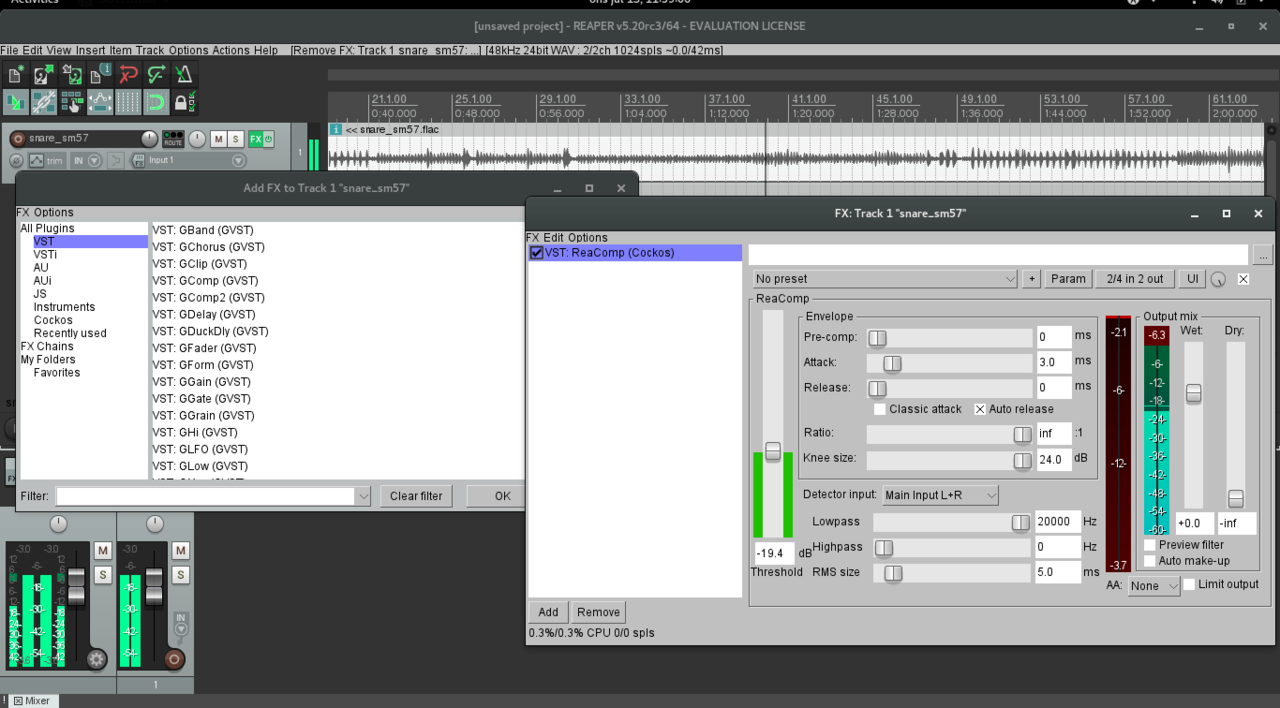Open the No preset dropdown
This screenshot has height=708, width=1280.
885,279
